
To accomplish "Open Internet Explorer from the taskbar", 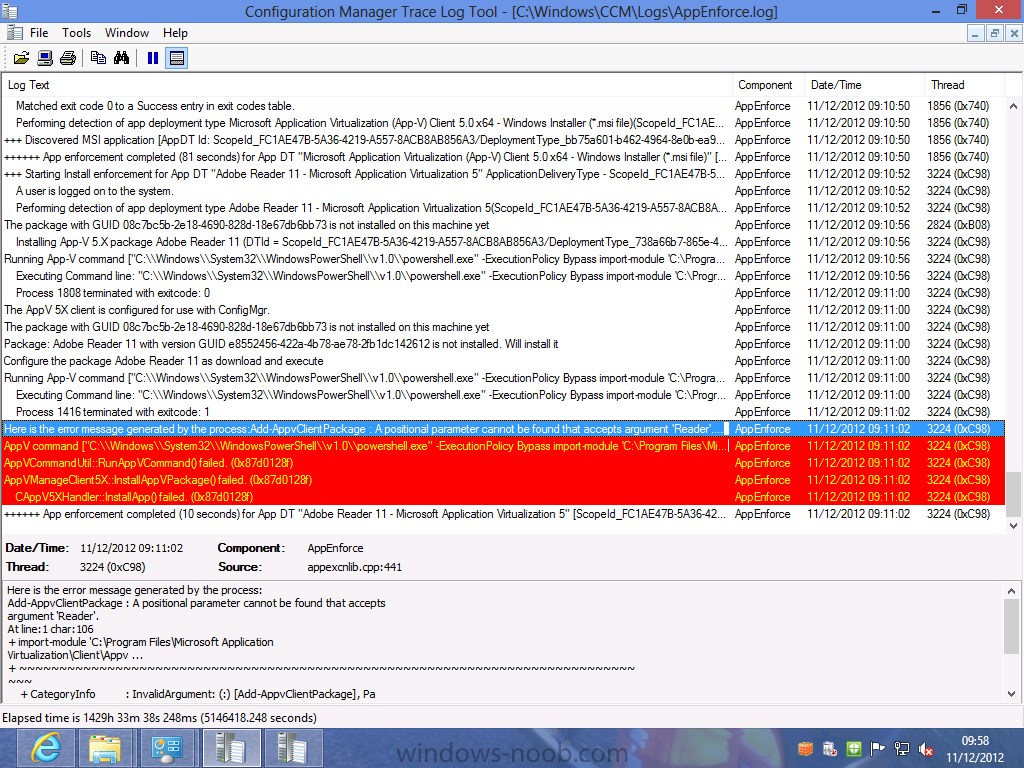I will (x=45, y=748).
